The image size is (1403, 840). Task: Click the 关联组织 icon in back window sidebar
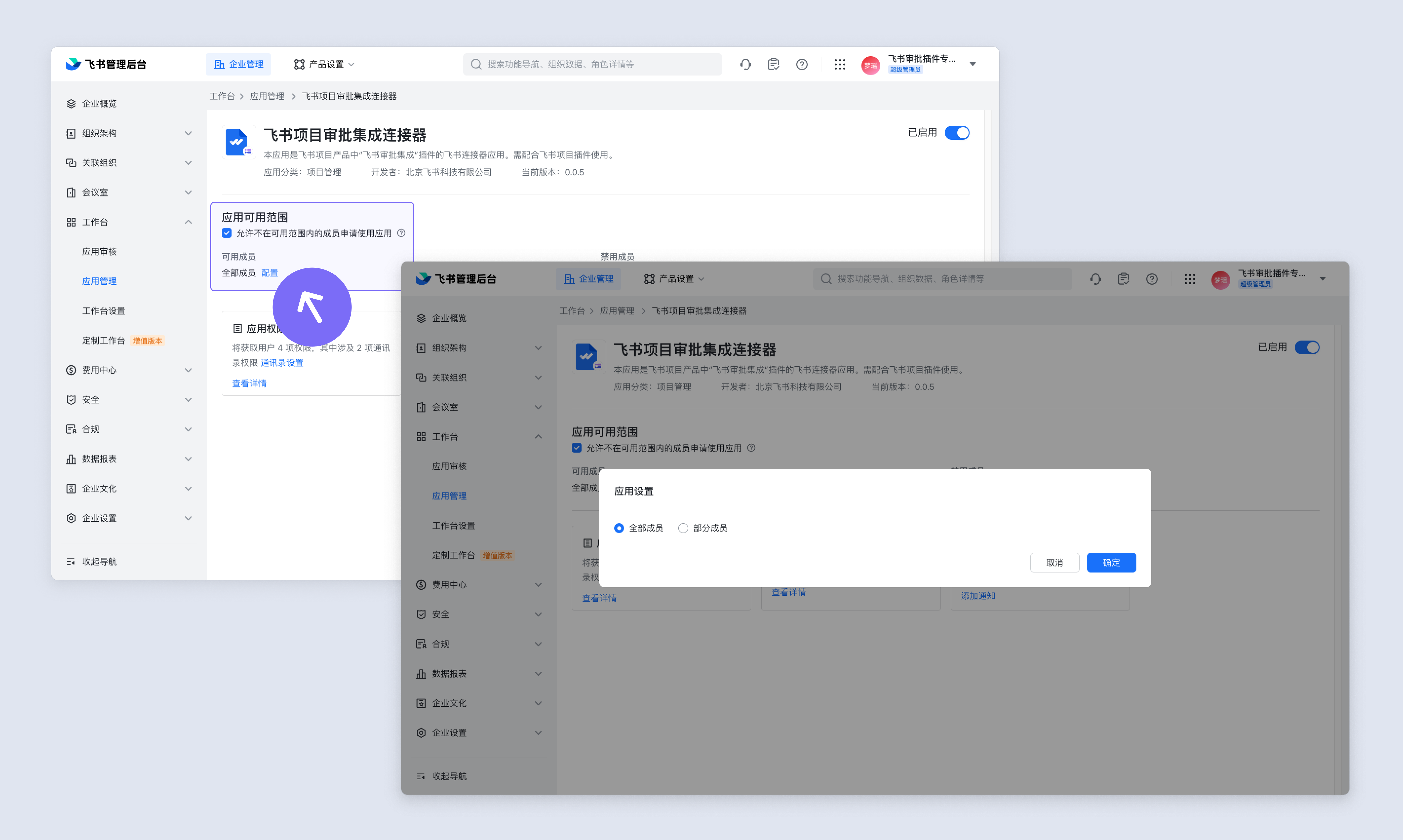[x=71, y=163]
